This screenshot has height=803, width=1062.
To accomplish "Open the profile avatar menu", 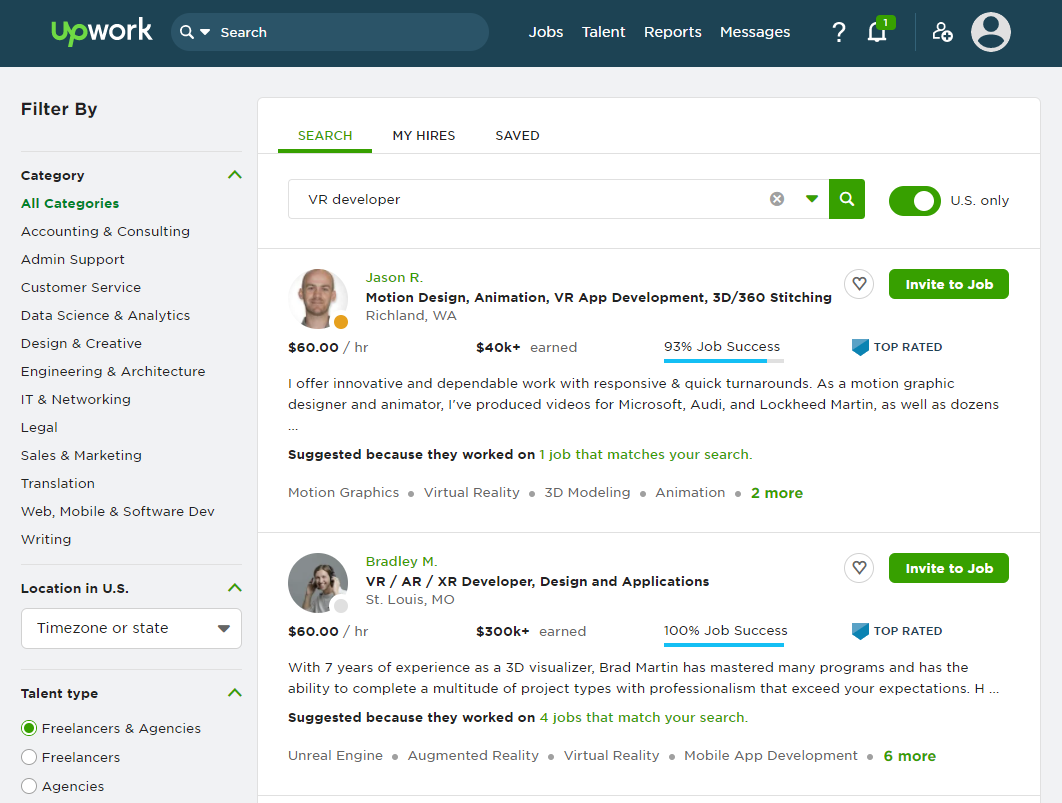I will pyautogui.click(x=990, y=33).
